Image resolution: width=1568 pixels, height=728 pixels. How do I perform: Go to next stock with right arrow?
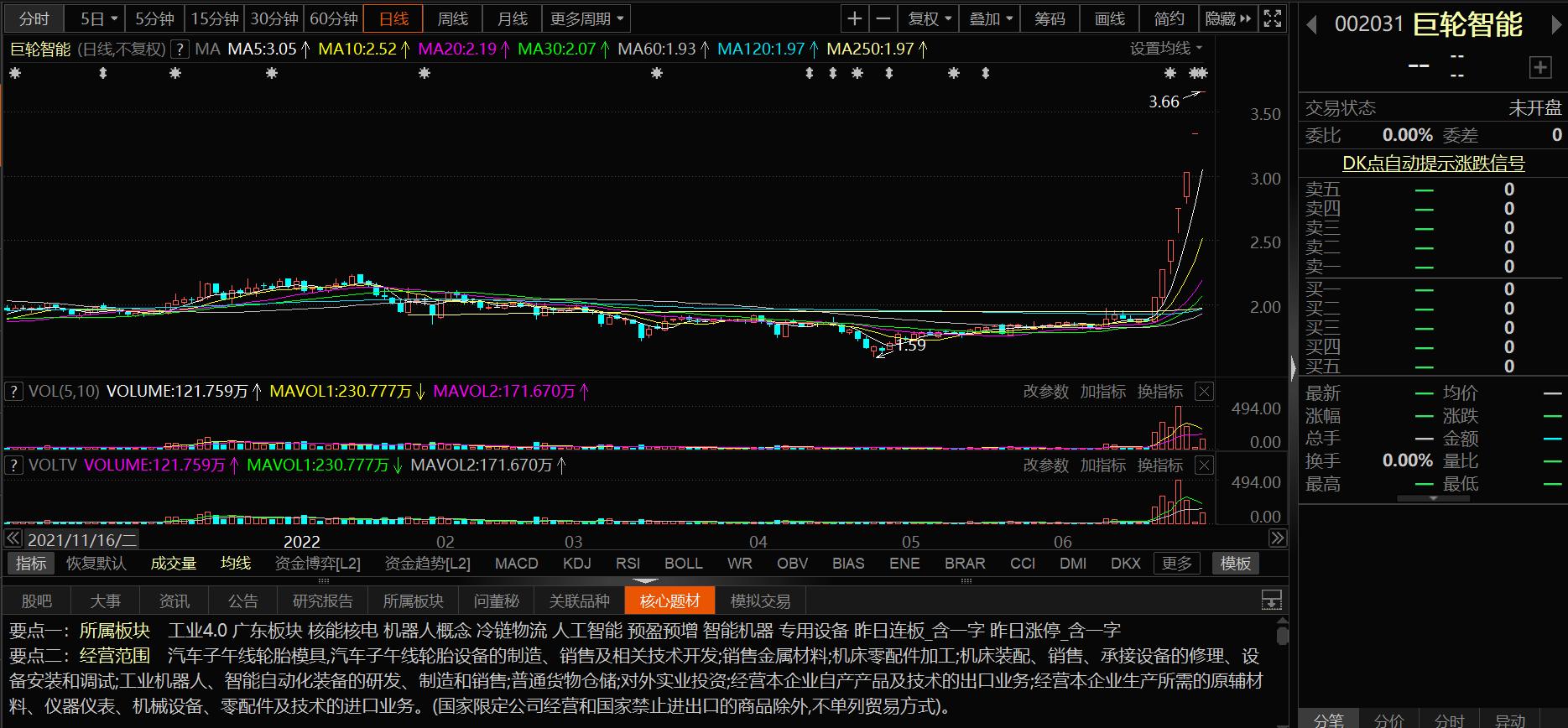1555,26
